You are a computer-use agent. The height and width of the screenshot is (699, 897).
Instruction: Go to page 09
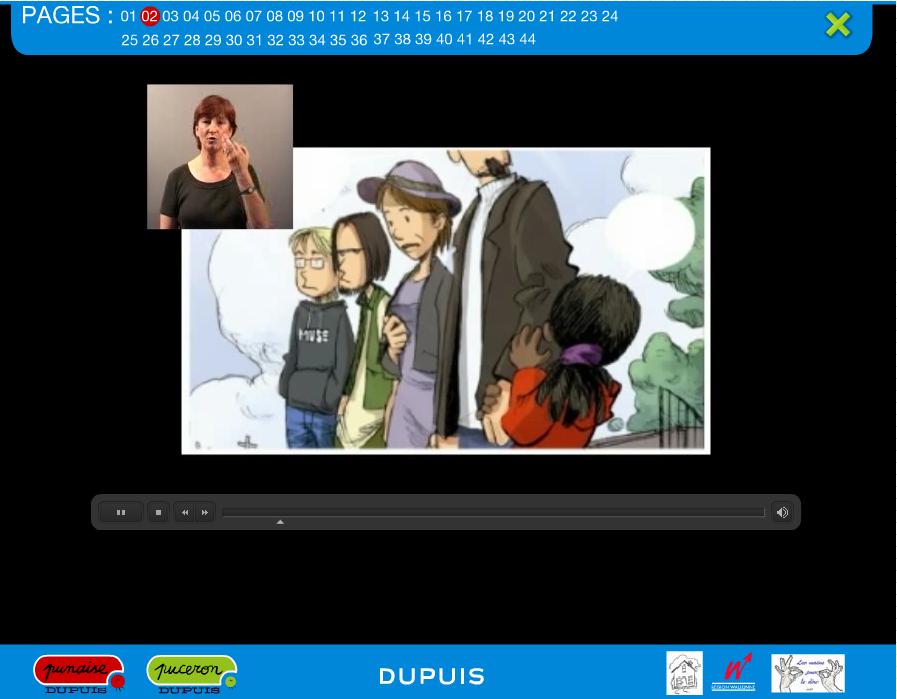tap(295, 16)
